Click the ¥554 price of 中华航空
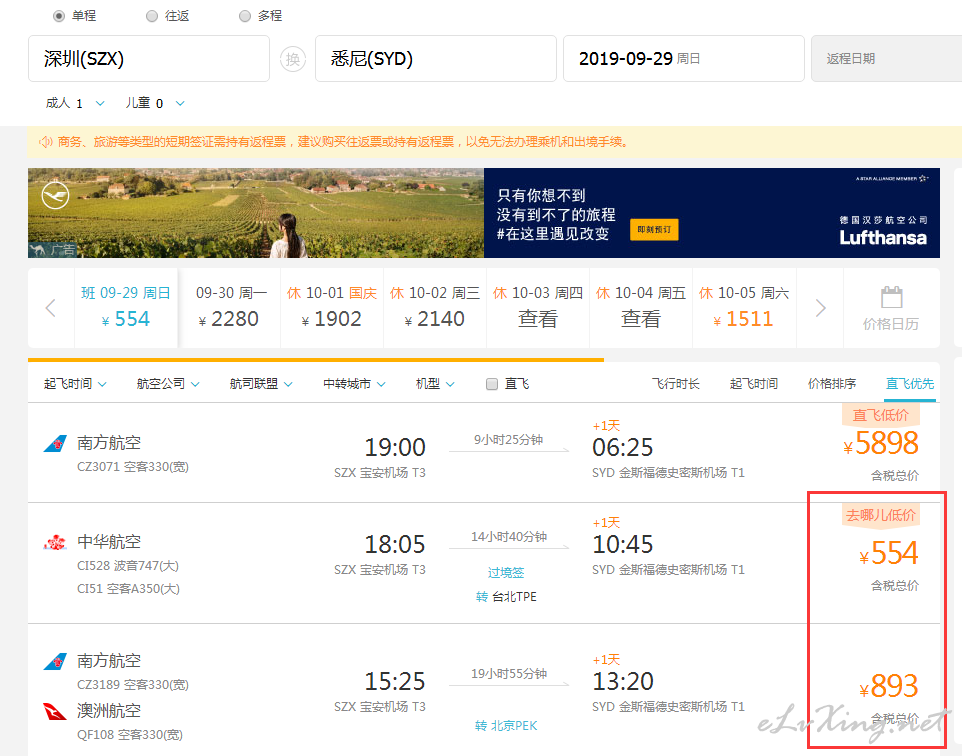Screen dimensions: 962x756 (x=889, y=554)
